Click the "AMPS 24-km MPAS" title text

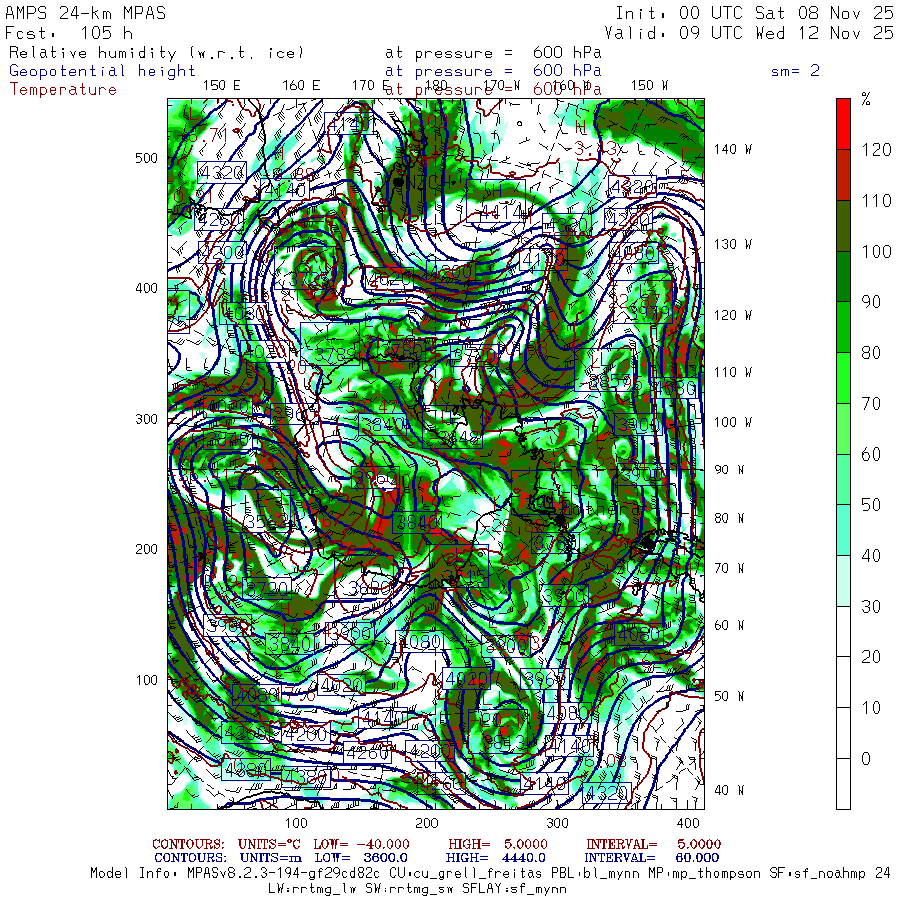point(85,13)
